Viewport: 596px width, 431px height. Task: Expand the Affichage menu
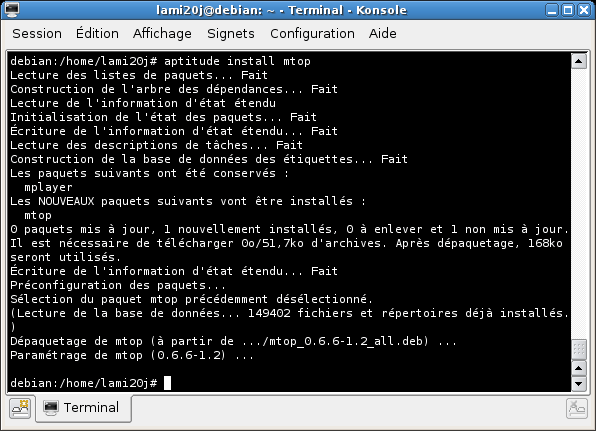[x=162, y=33]
